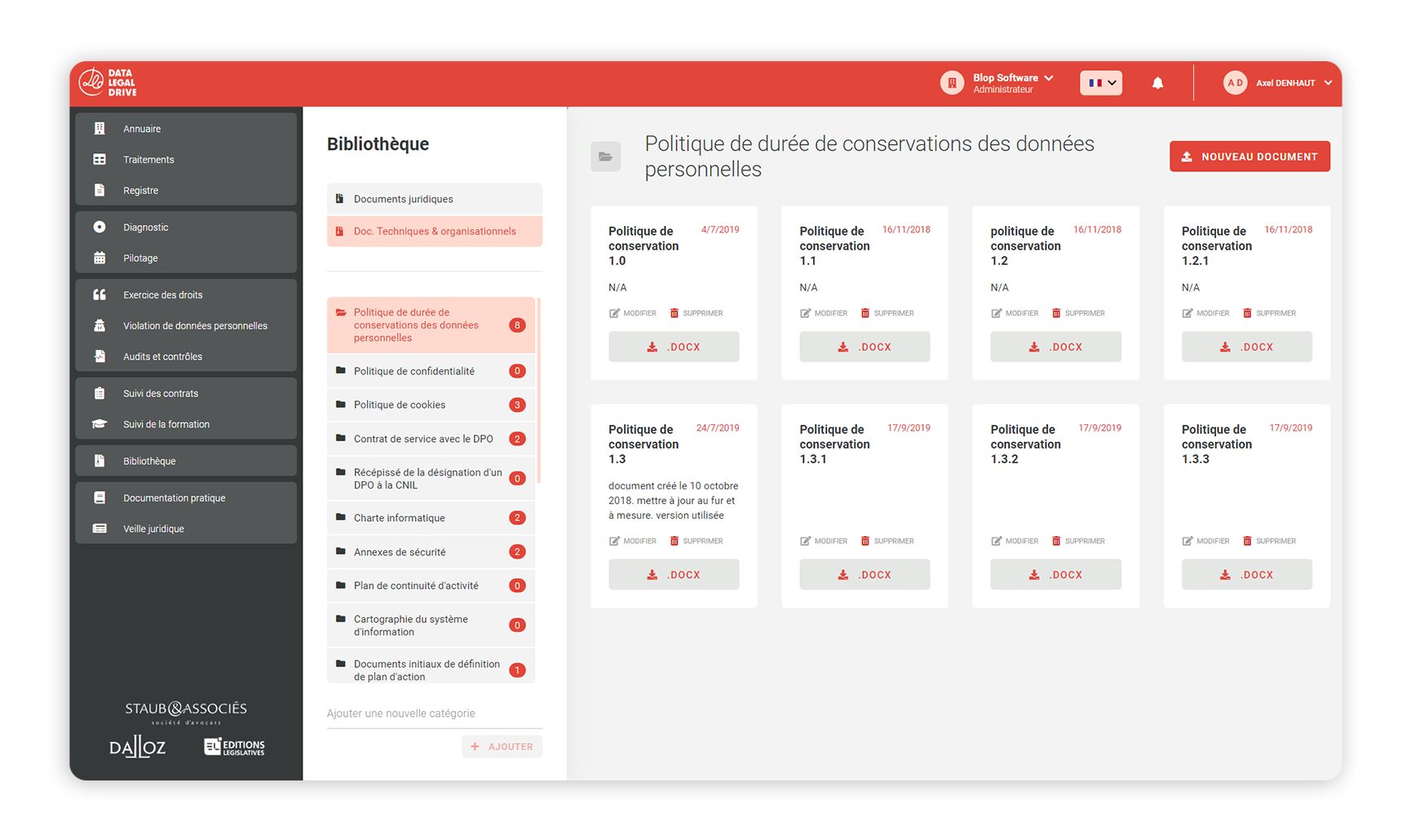Click the Politique de conservation 1.3.3 title
The image size is (1406, 840).
click(1216, 444)
